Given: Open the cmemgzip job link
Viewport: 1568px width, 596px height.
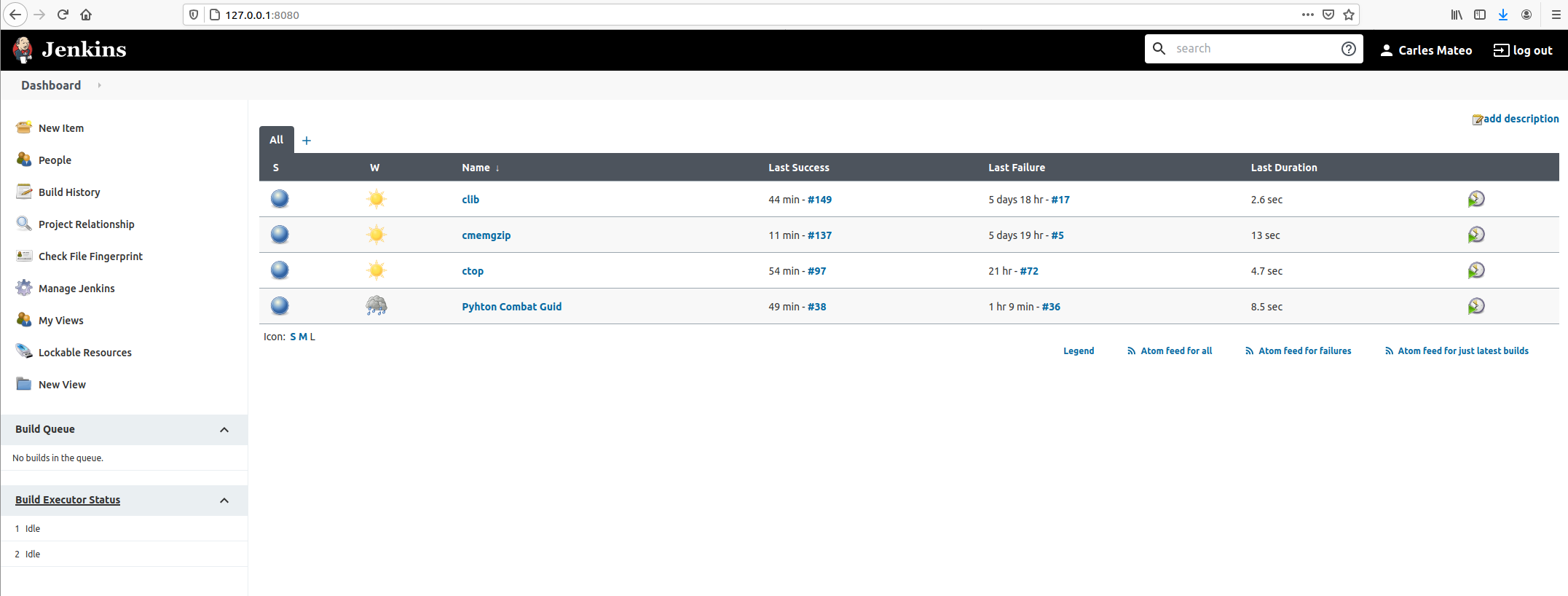Looking at the screenshot, I should click(486, 235).
